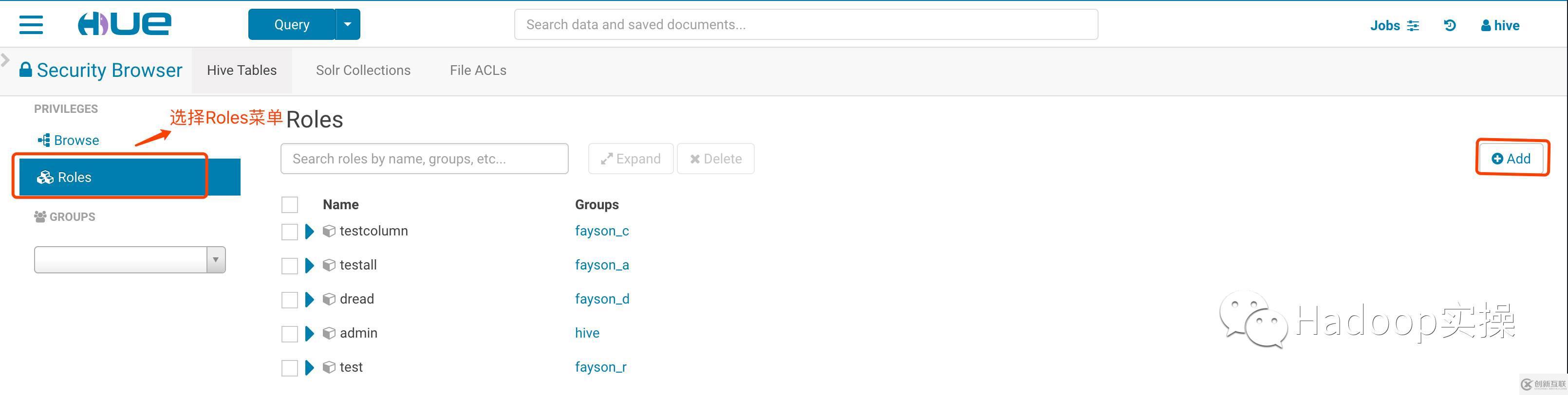Screen dimensions: 1568x395
Task: Expand the test role row
Action: tap(309, 368)
